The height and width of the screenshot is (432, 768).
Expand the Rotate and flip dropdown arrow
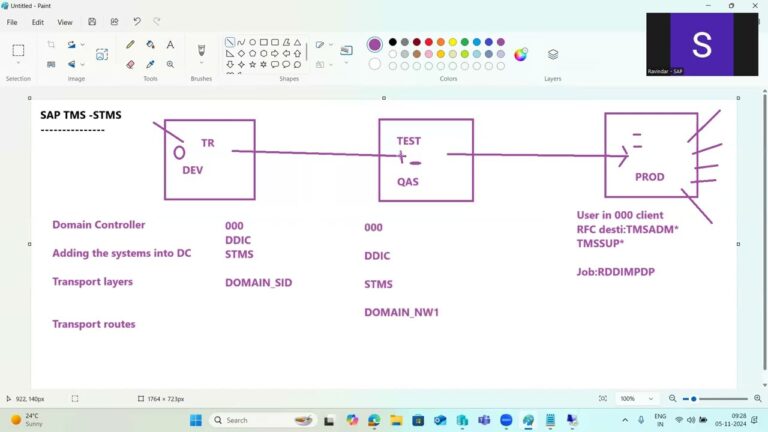82,64
